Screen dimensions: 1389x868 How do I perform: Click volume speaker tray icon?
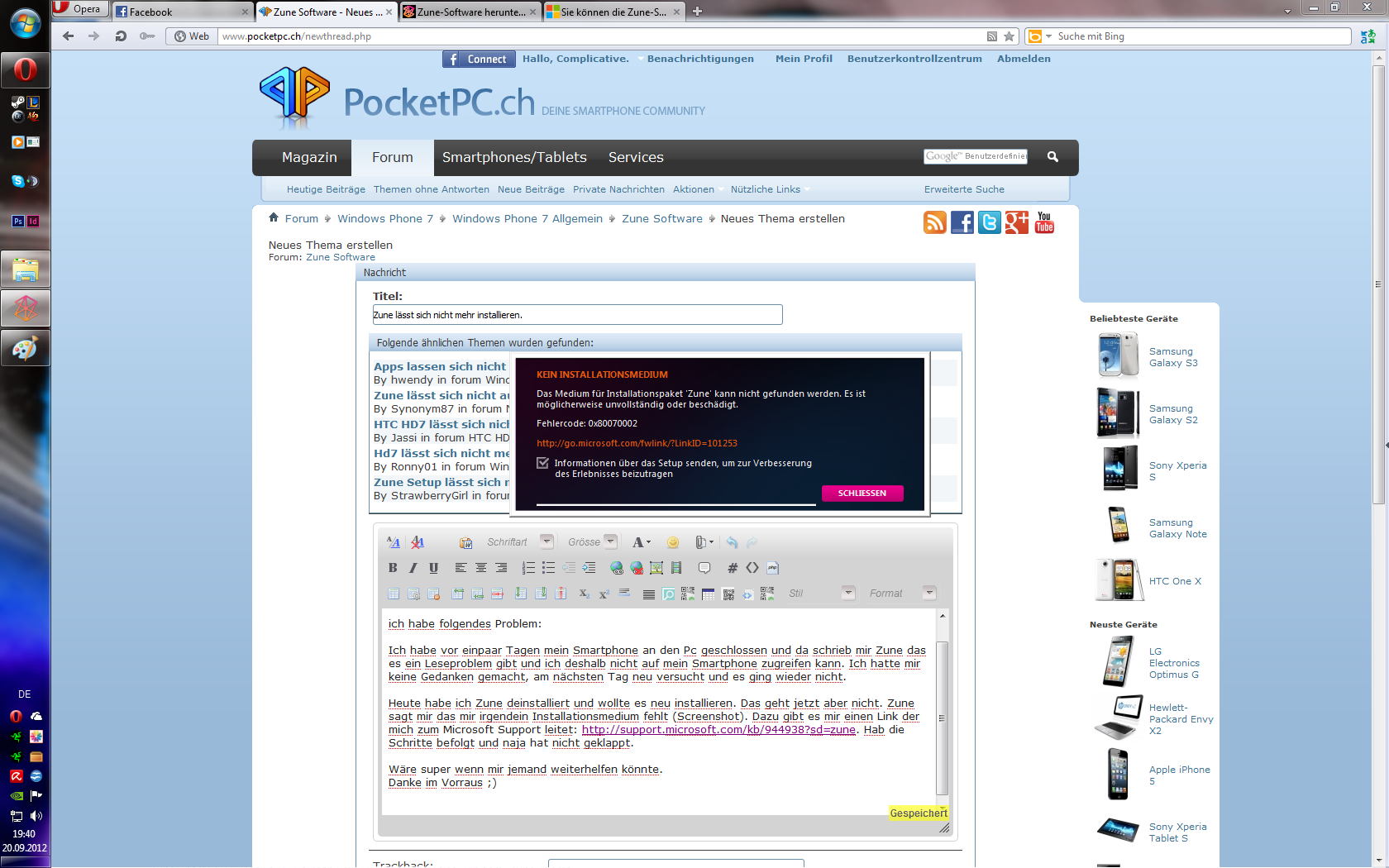click(x=36, y=816)
